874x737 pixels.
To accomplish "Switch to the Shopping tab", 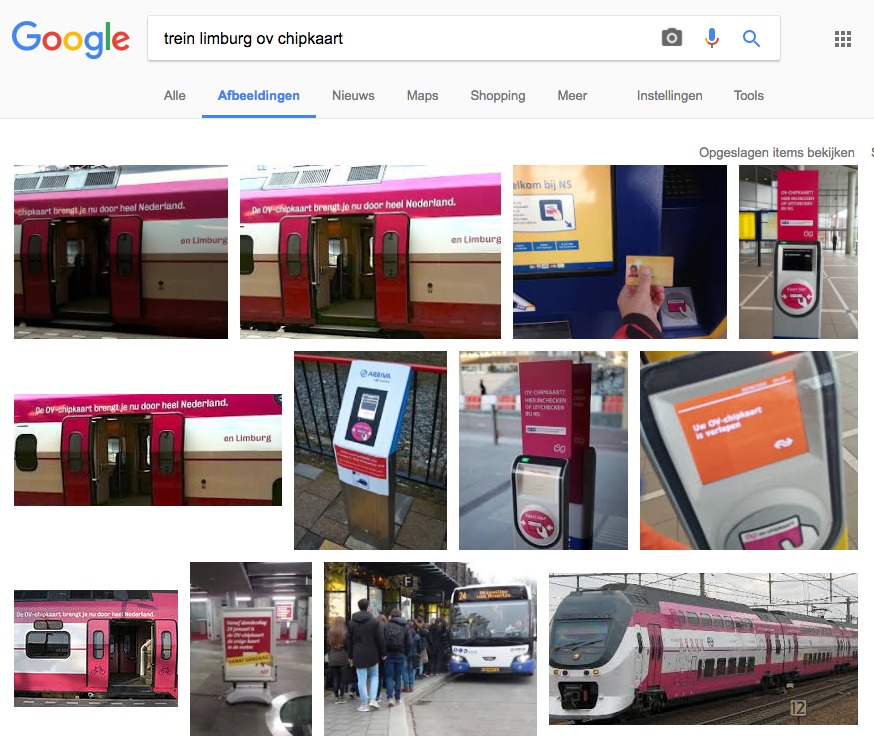I will [497, 95].
